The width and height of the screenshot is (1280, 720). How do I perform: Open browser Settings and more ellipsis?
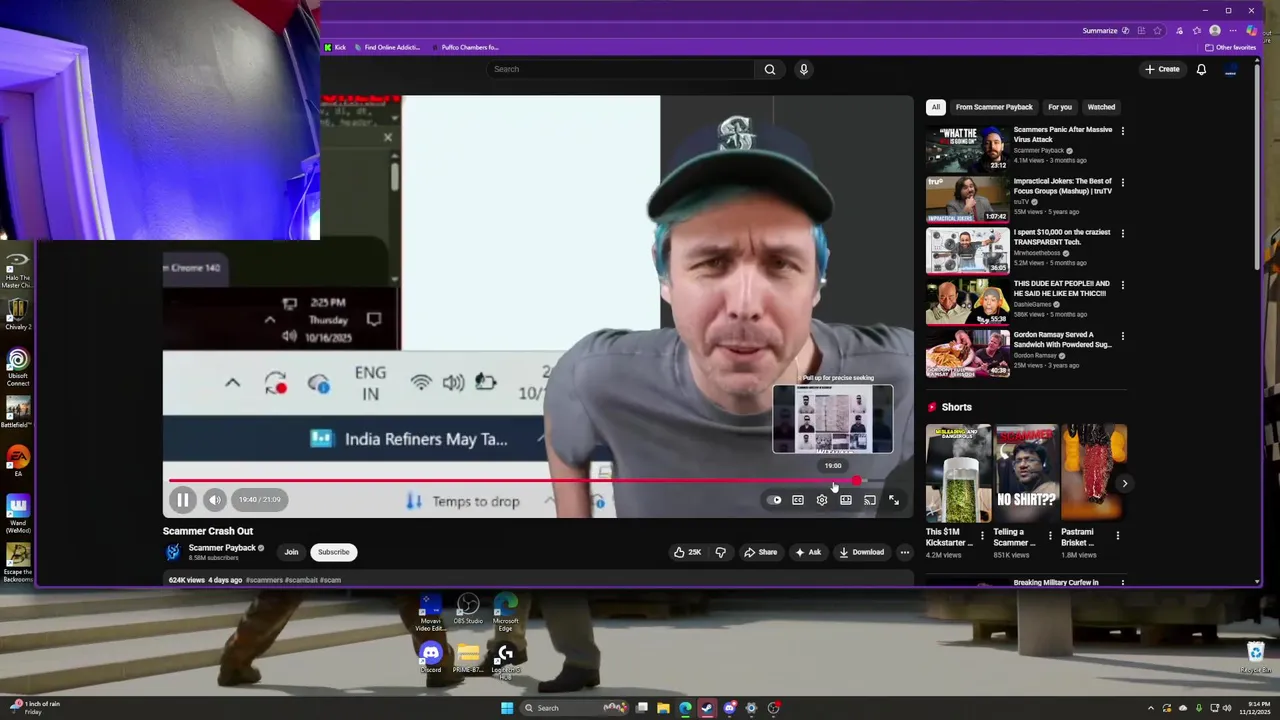(1233, 31)
